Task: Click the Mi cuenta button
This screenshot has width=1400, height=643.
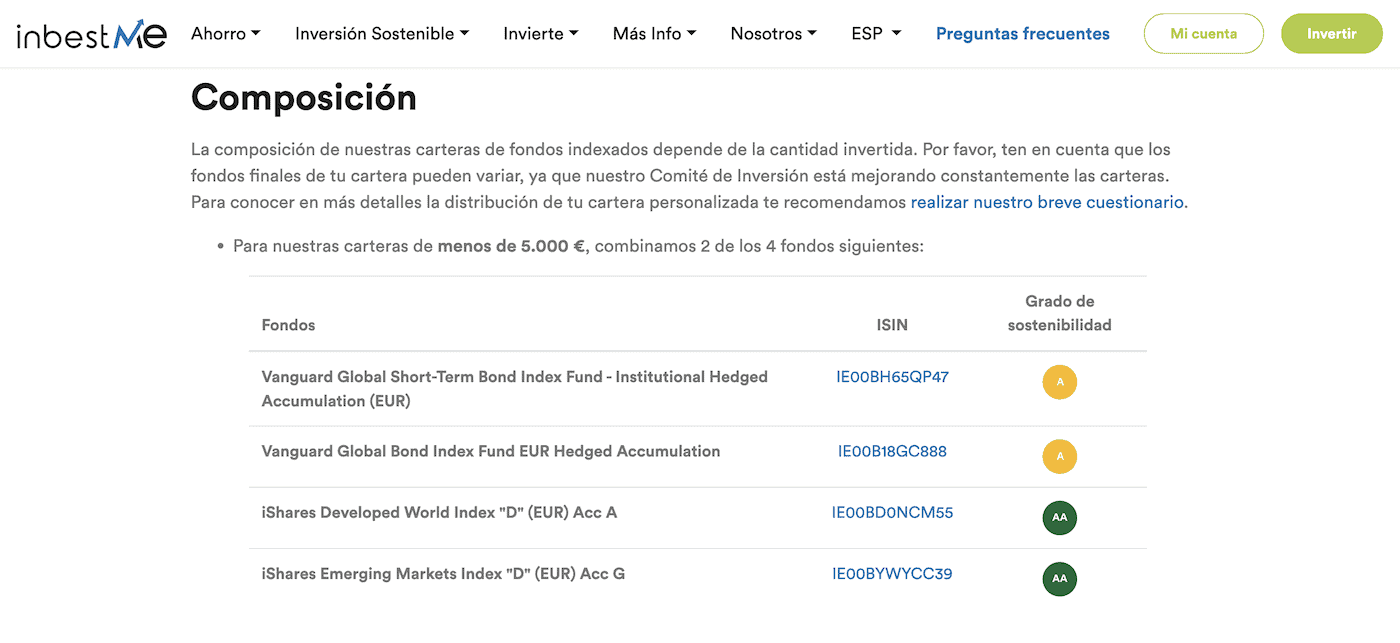Action: [1204, 33]
